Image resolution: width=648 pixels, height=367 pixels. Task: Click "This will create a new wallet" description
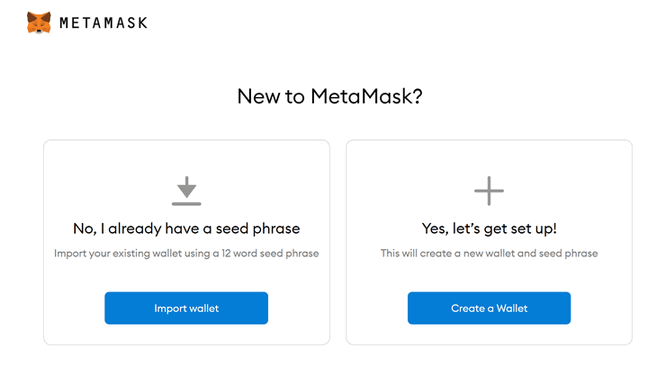pyautogui.click(x=489, y=253)
